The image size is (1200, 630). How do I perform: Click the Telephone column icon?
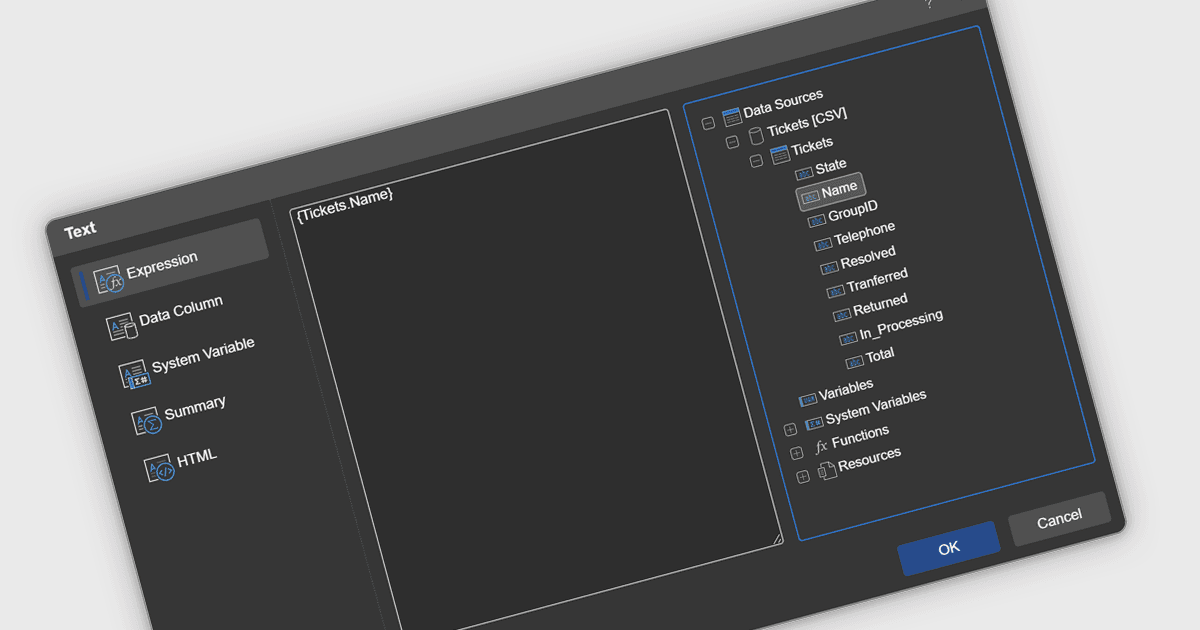[823, 244]
